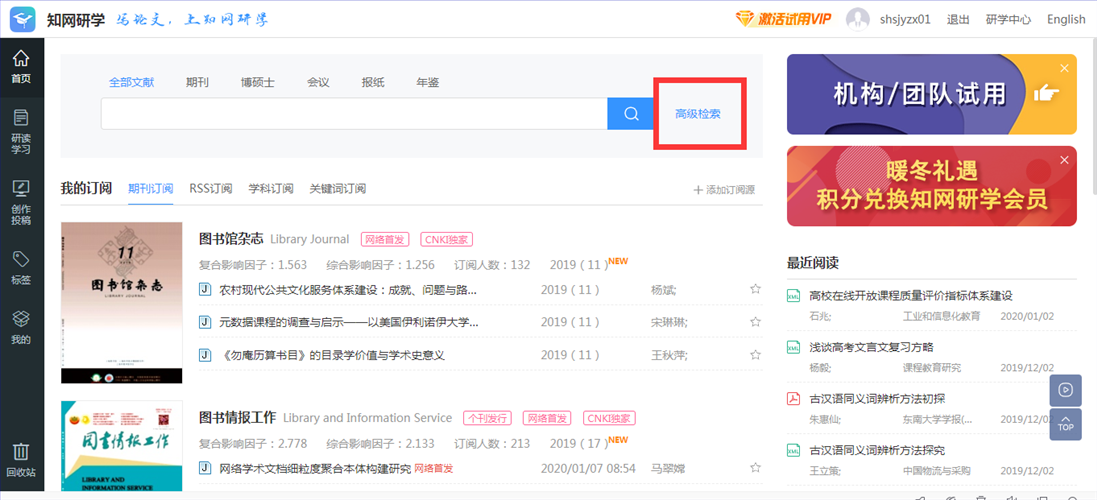Click PDF icon beside 古汉语同义词辨析方法初探
Viewport: 1097px width, 500px height.
point(793,399)
